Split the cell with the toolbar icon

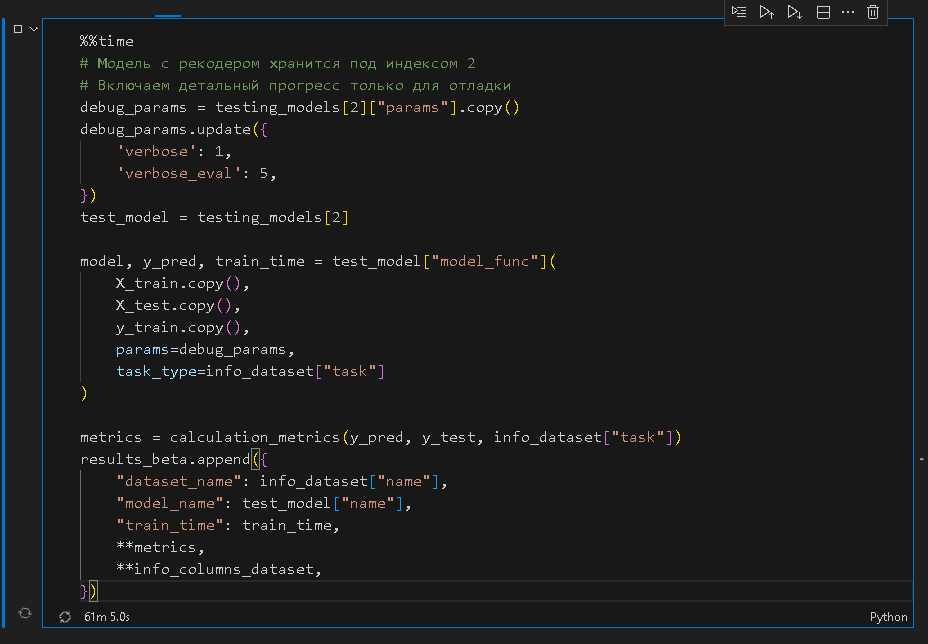823,12
